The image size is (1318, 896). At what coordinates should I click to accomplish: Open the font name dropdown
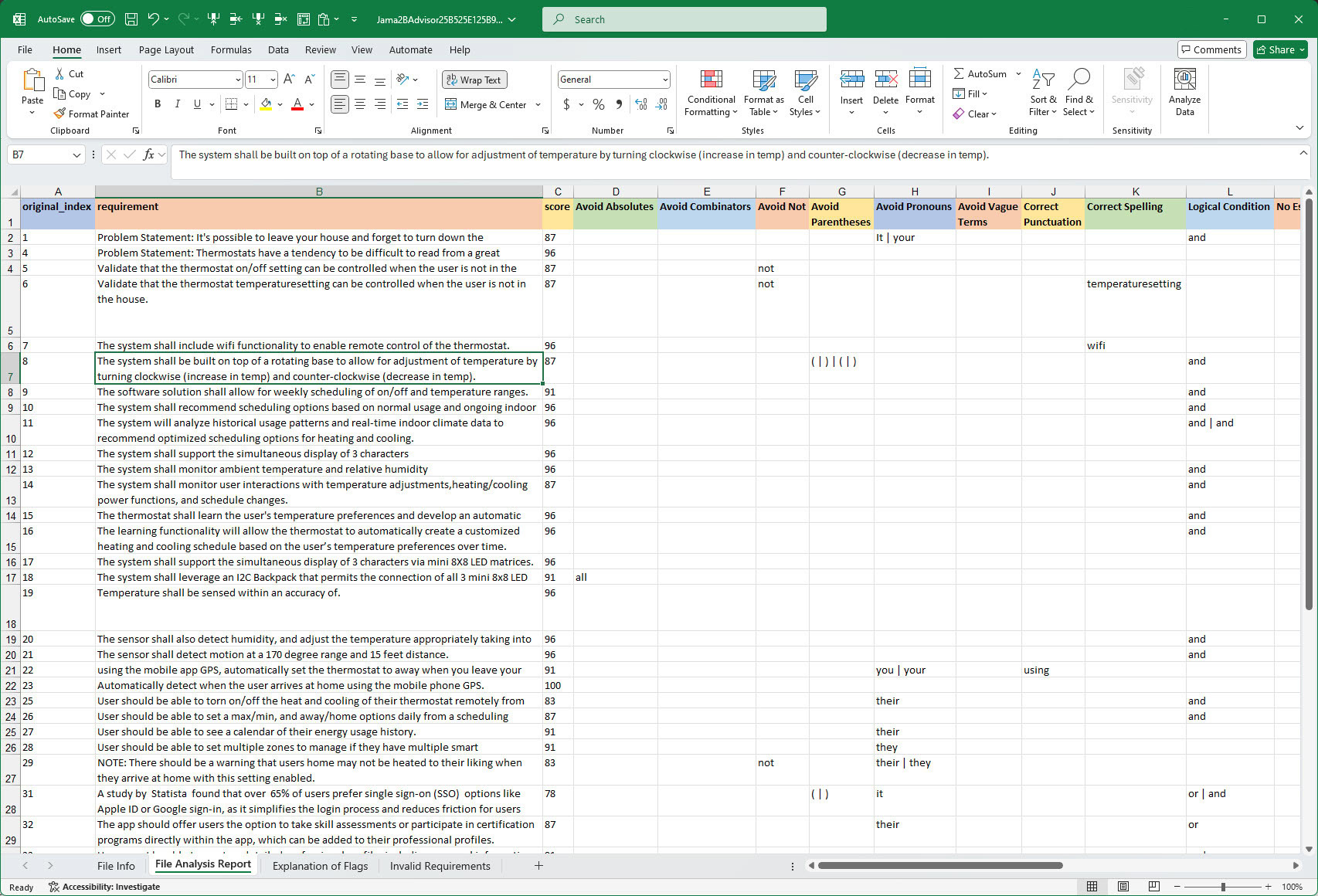click(x=236, y=79)
